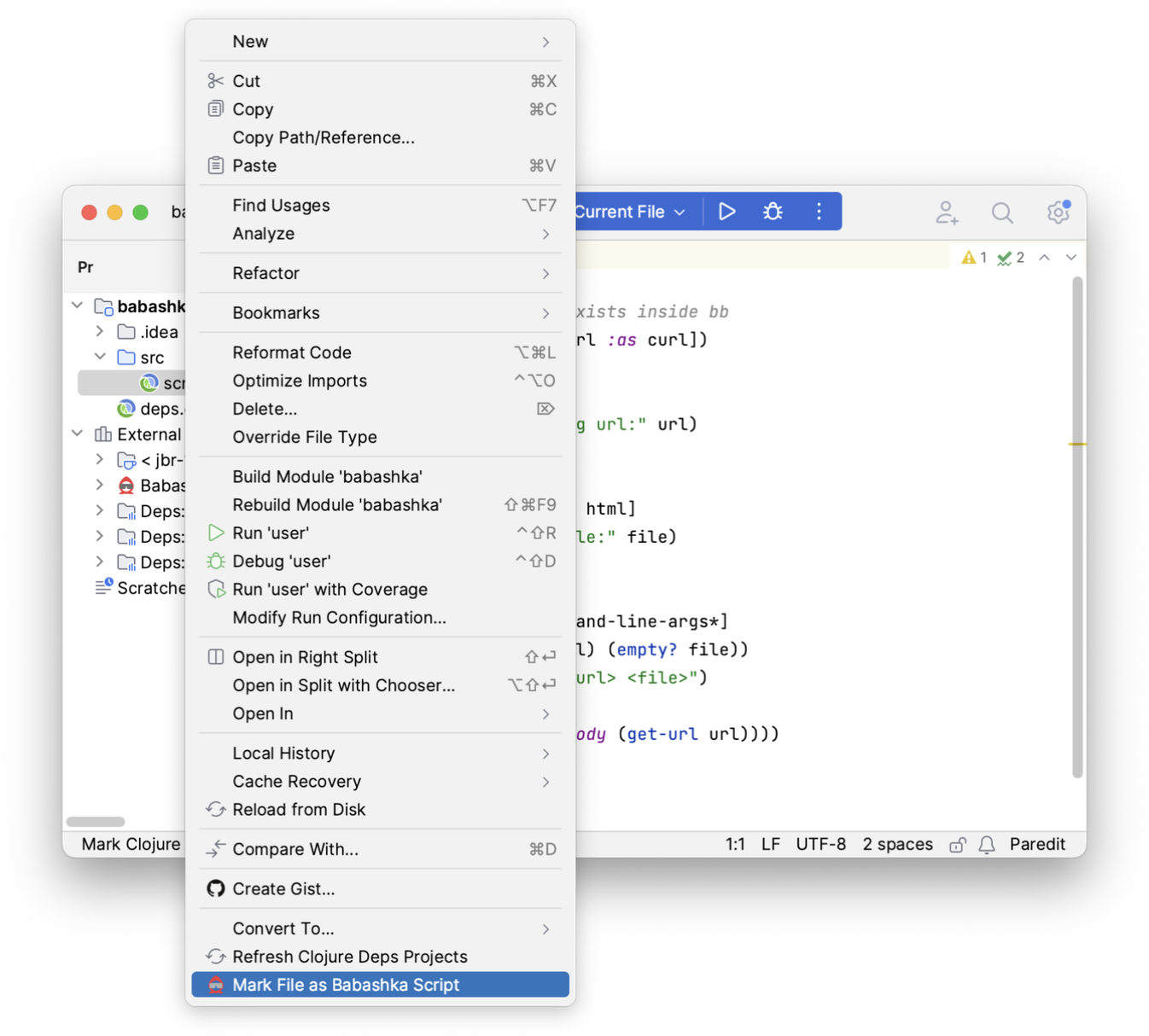Select Run 'user' with green play icon
The width and height of the screenshot is (1149, 1036).
(380, 533)
